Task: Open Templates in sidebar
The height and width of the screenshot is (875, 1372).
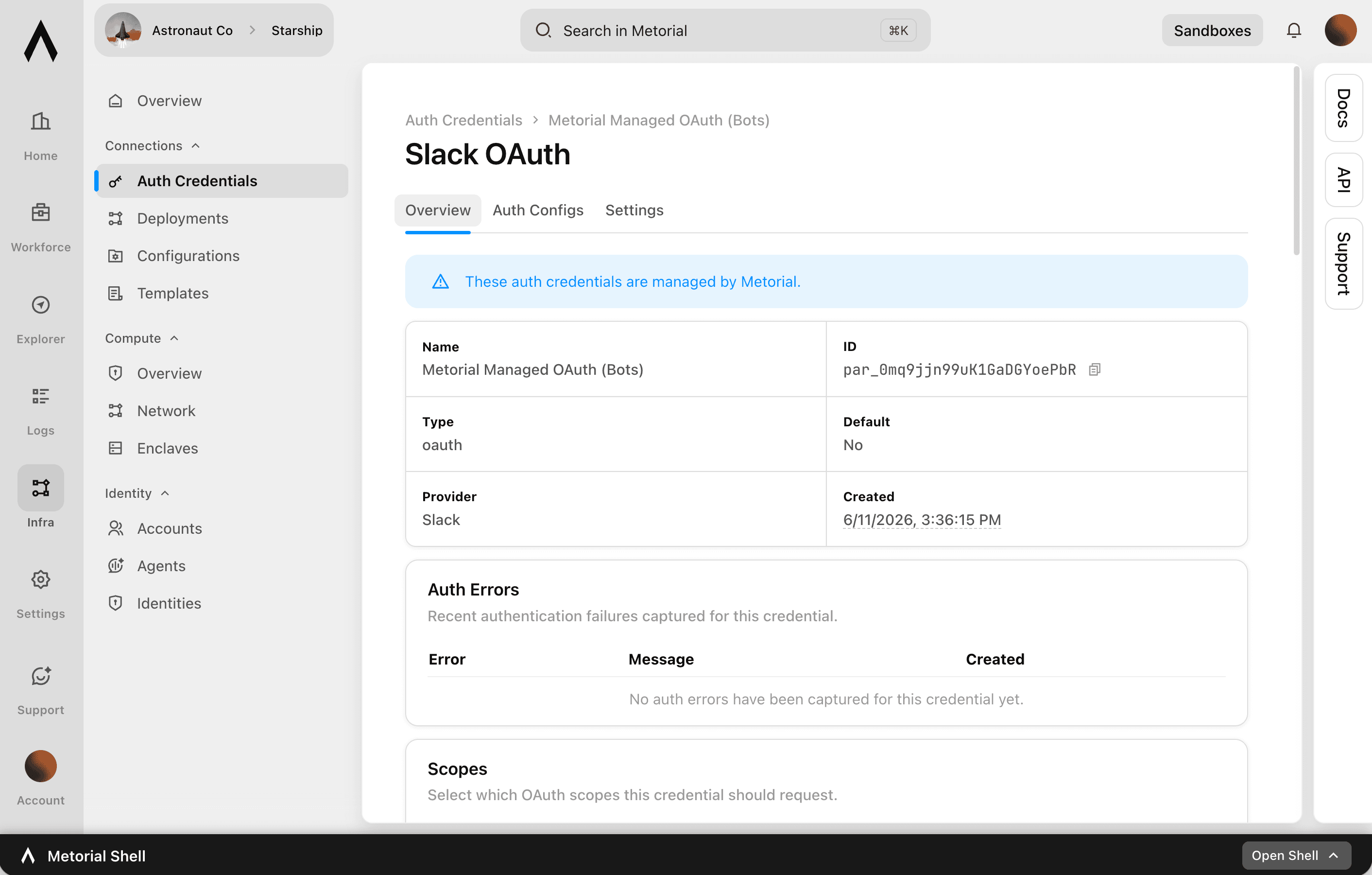Action: (x=221, y=293)
